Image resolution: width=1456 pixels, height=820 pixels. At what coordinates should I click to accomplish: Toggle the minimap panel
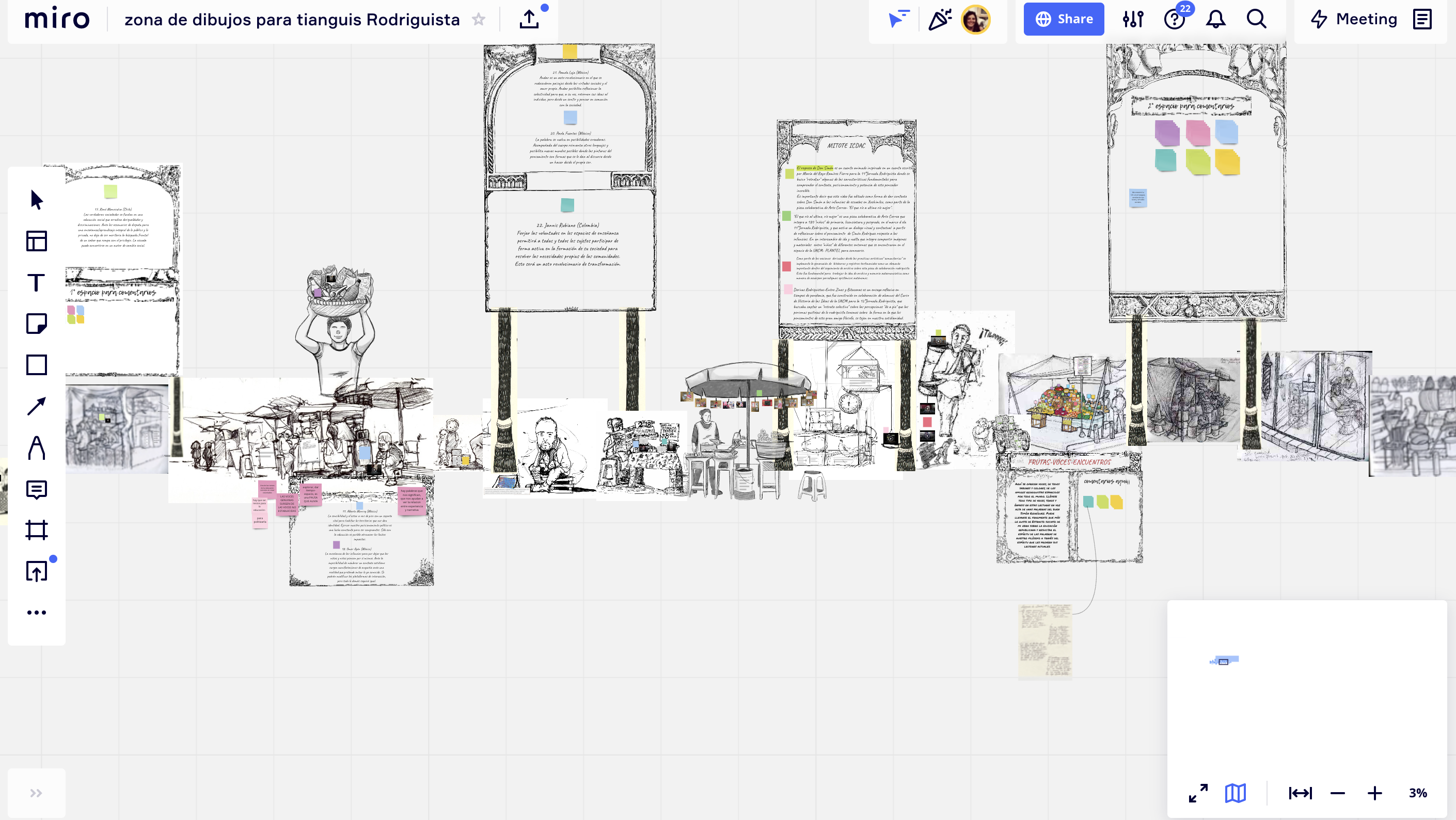click(x=1236, y=793)
